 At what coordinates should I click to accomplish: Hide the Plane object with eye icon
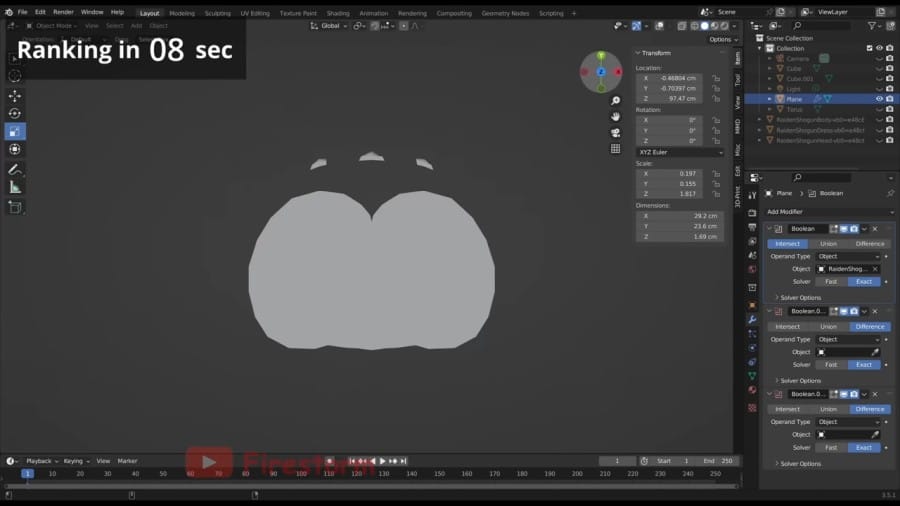point(879,99)
